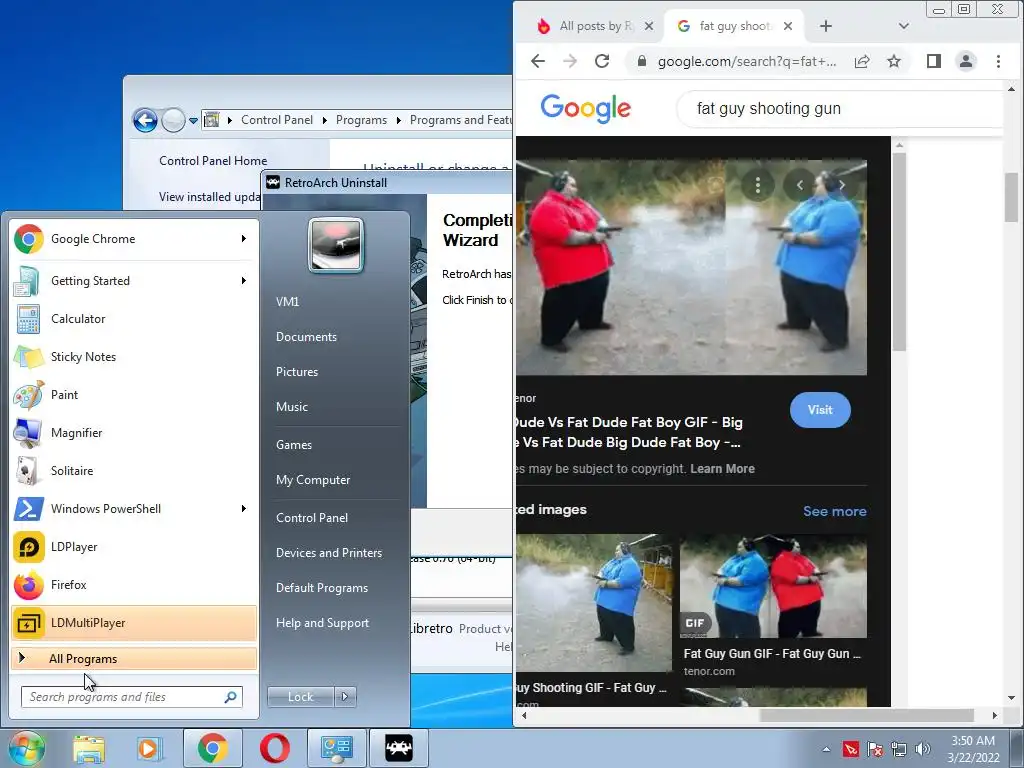
Task: Open Windows Explorer from taskbar
Action: (89, 748)
